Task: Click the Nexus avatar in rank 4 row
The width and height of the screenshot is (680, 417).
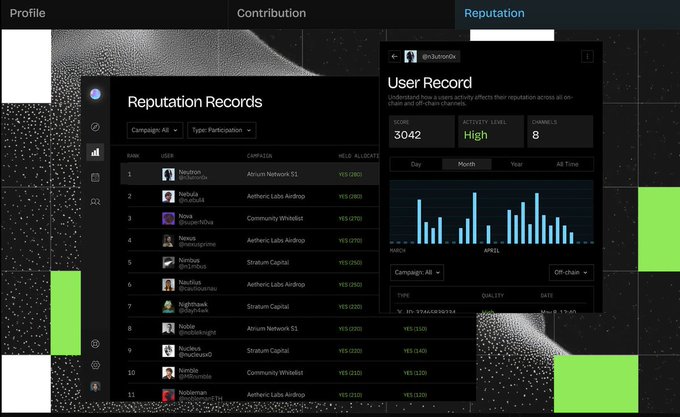Action: tap(168, 241)
